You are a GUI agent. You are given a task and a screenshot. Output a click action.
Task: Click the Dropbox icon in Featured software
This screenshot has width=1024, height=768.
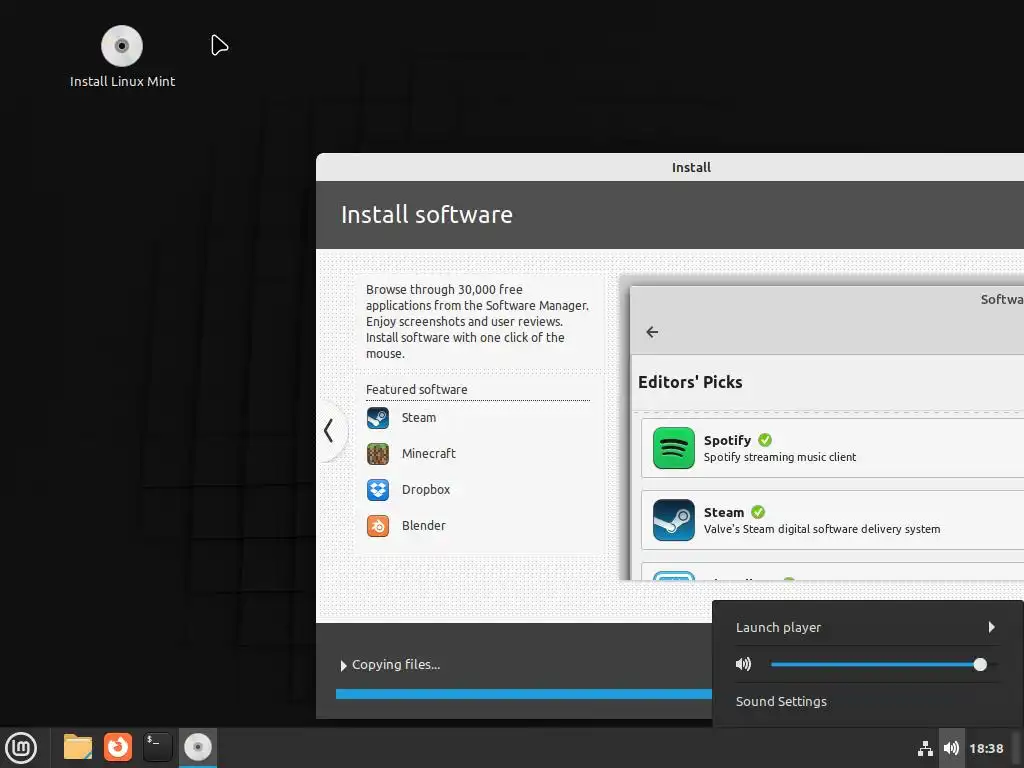tap(377, 490)
